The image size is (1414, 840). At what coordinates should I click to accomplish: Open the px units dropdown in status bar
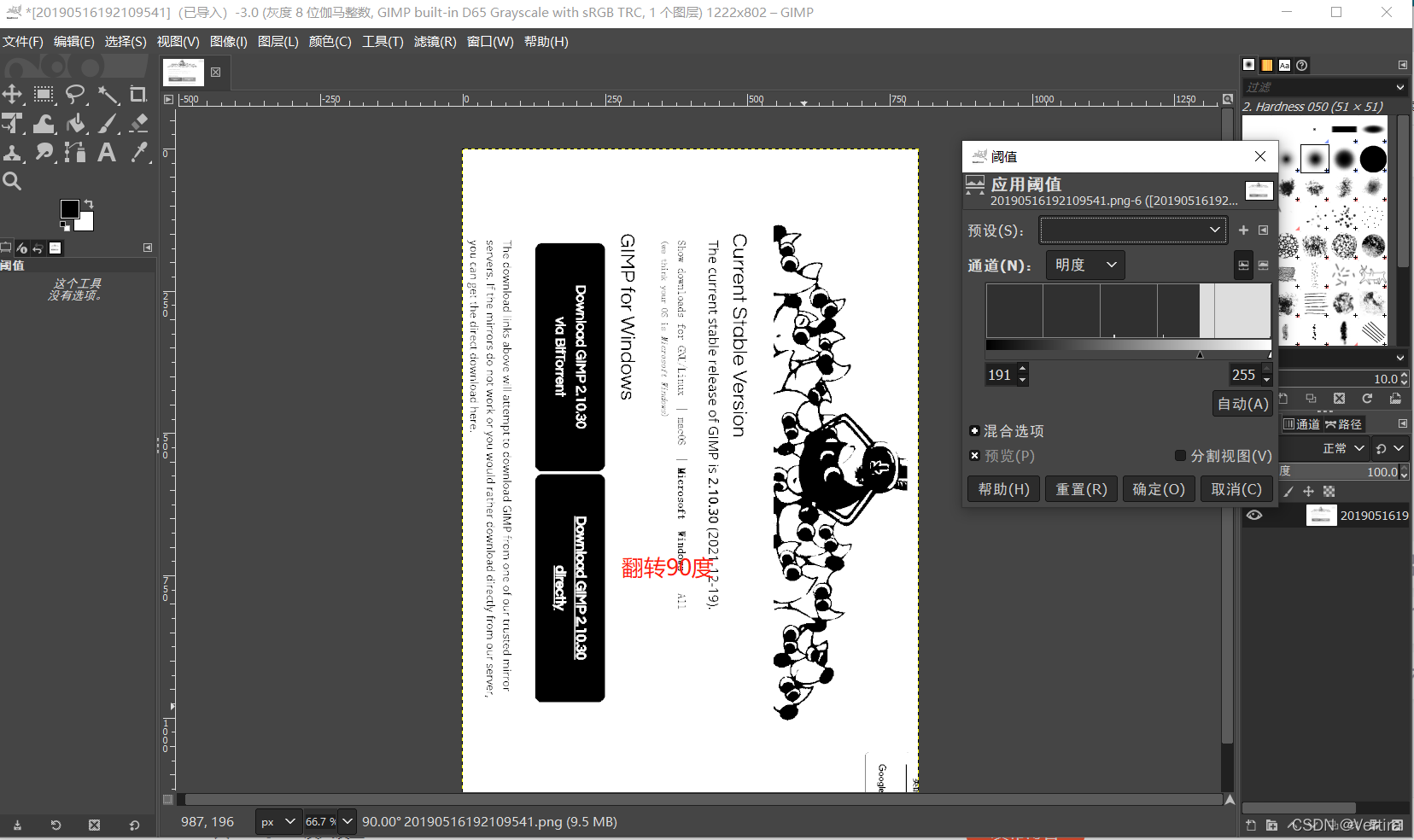[x=278, y=822]
